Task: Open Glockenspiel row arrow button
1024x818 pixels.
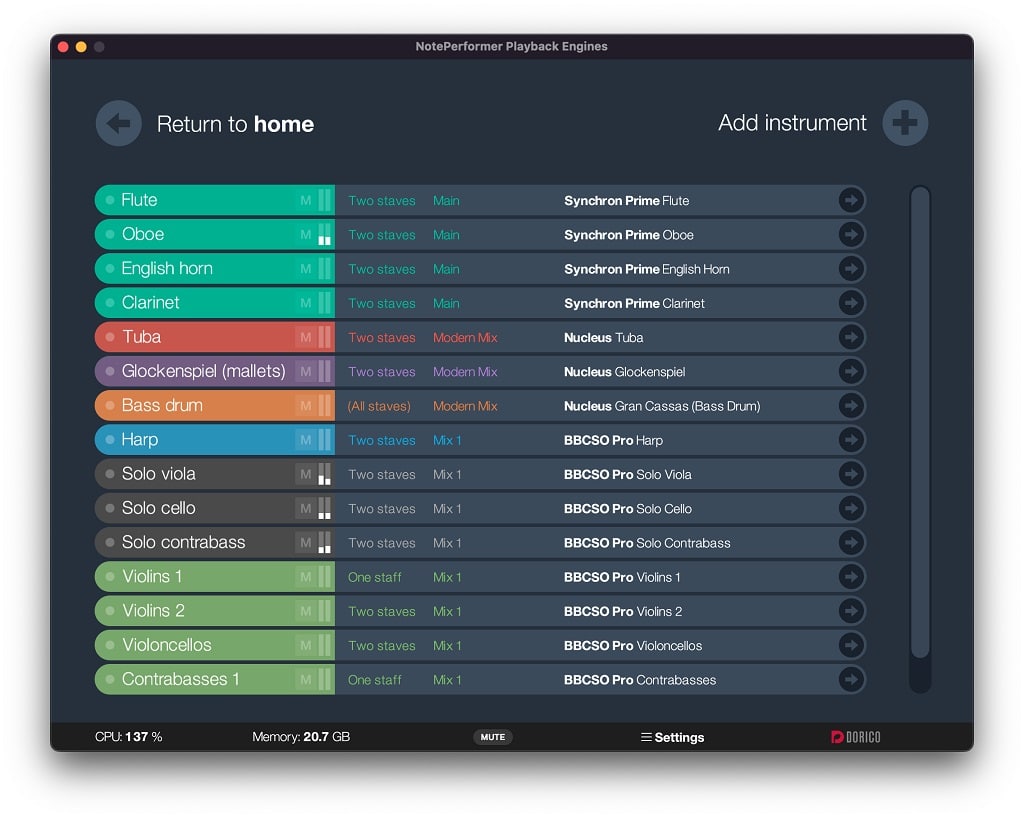Action: (x=851, y=371)
